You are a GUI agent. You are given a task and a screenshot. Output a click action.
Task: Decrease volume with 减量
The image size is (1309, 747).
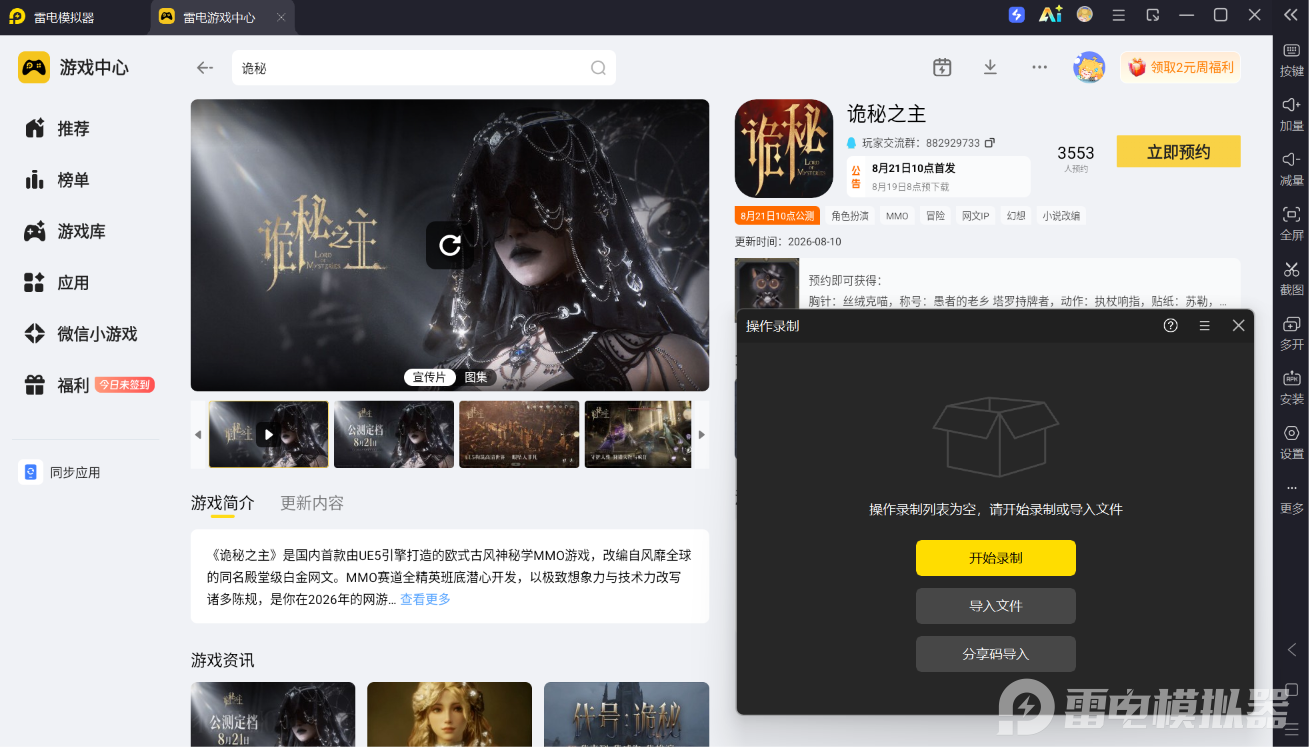[x=1292, y=169]
